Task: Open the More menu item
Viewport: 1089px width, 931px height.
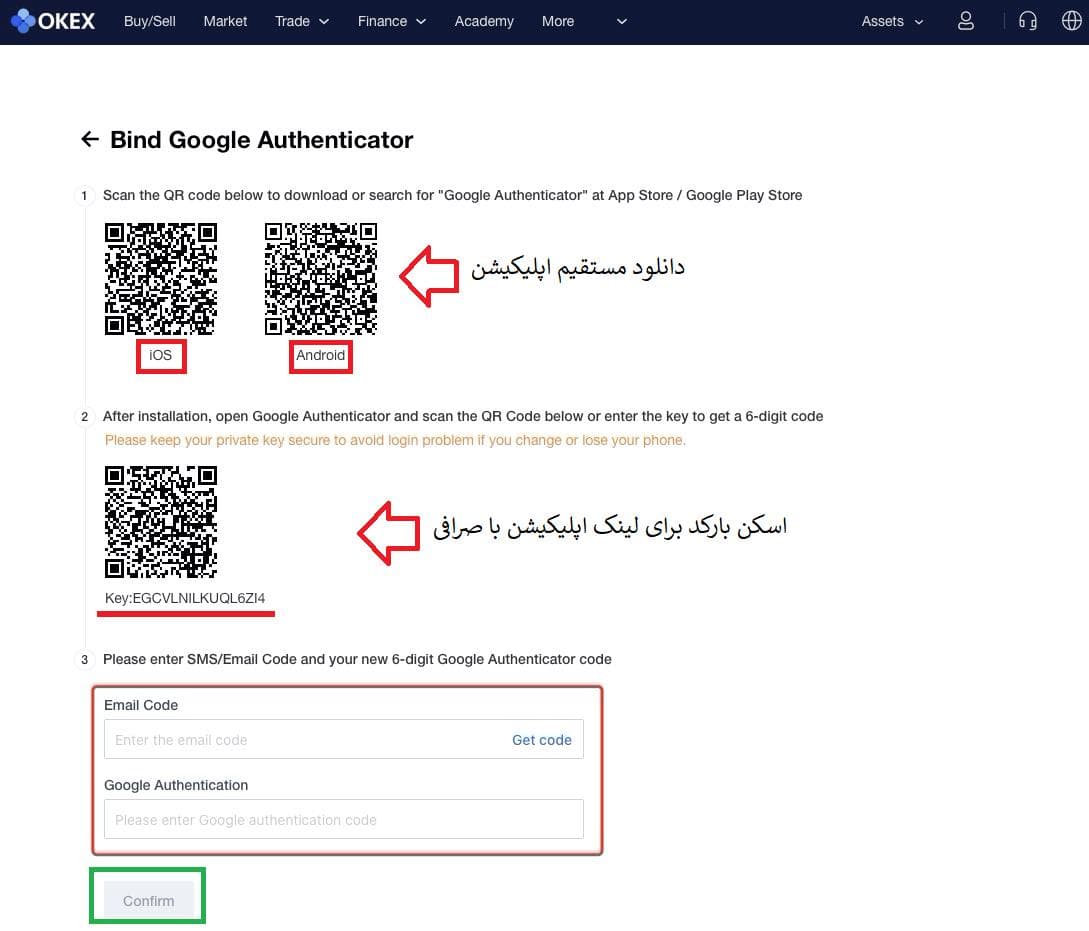Action: click(x=558, y=22)
